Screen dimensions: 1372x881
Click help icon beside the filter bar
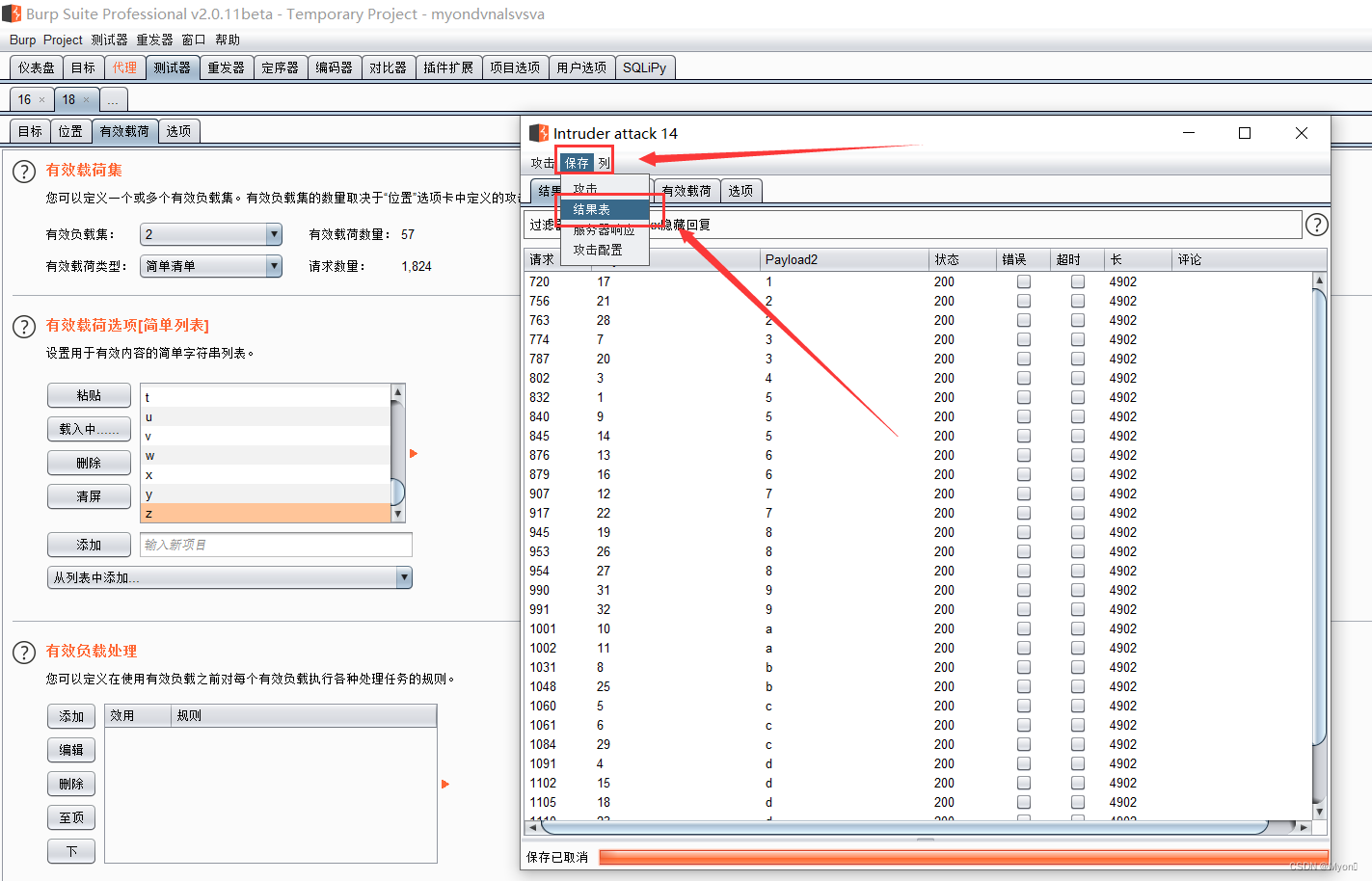[x=1316, y=225]
